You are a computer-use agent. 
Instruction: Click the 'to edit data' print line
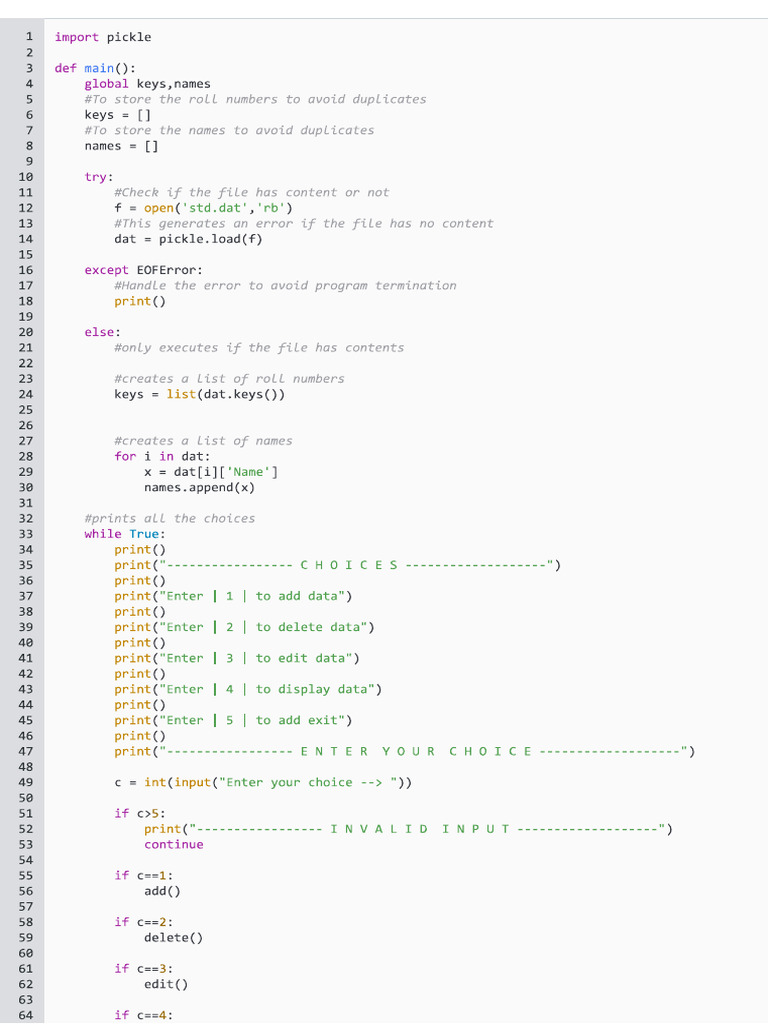[x=237, y=658]
